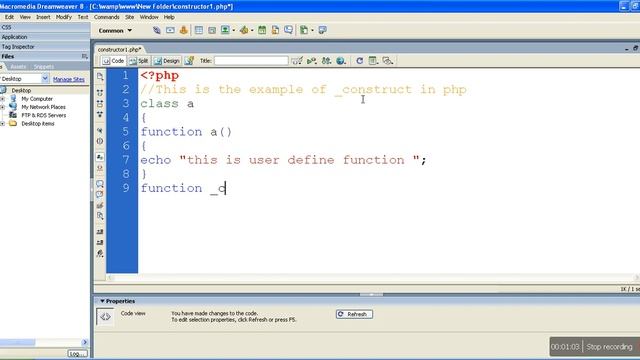
Task: Open the View Options icon menu
Action: coord(373,61)
